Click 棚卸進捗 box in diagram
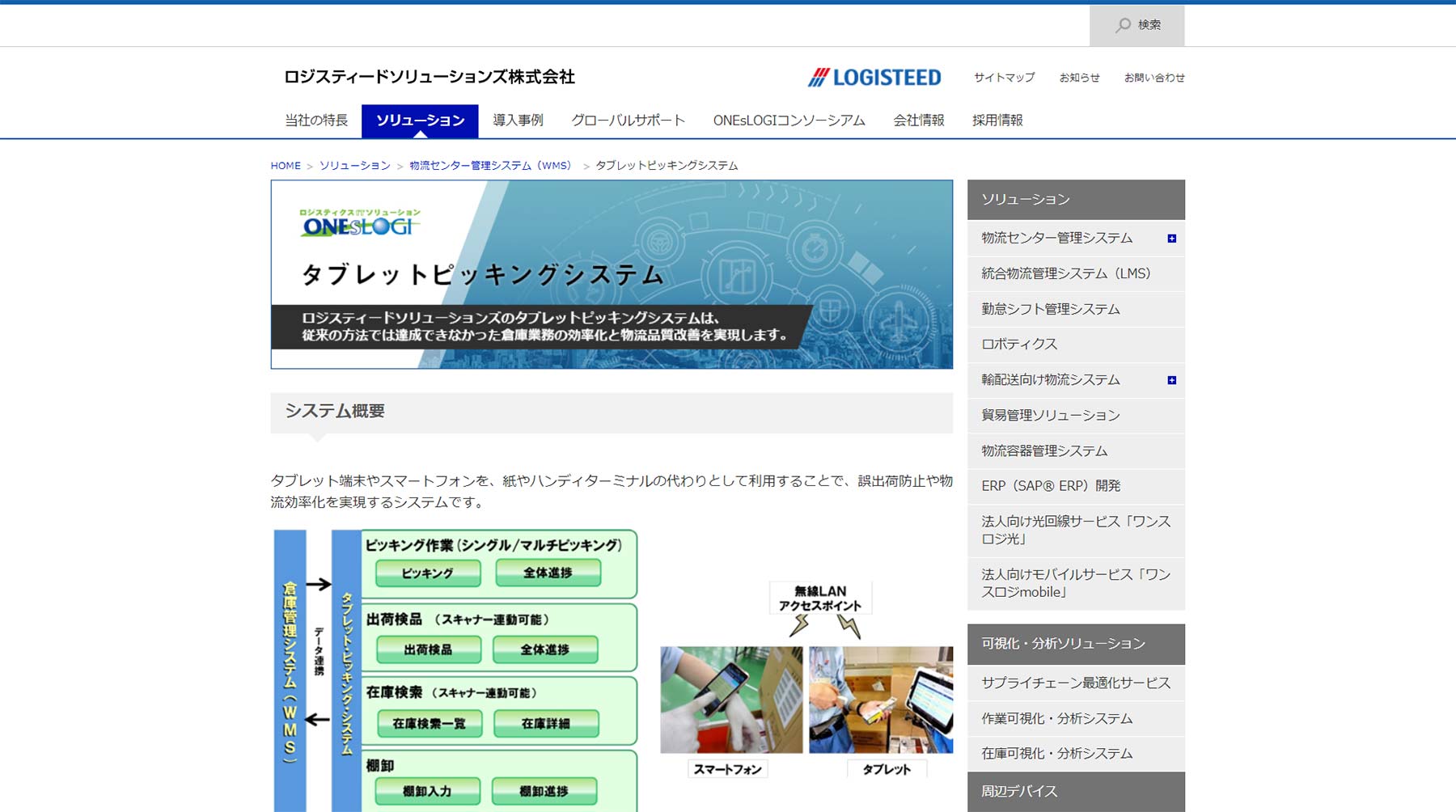Viewport: 1456px width, 812px height. 544,791
